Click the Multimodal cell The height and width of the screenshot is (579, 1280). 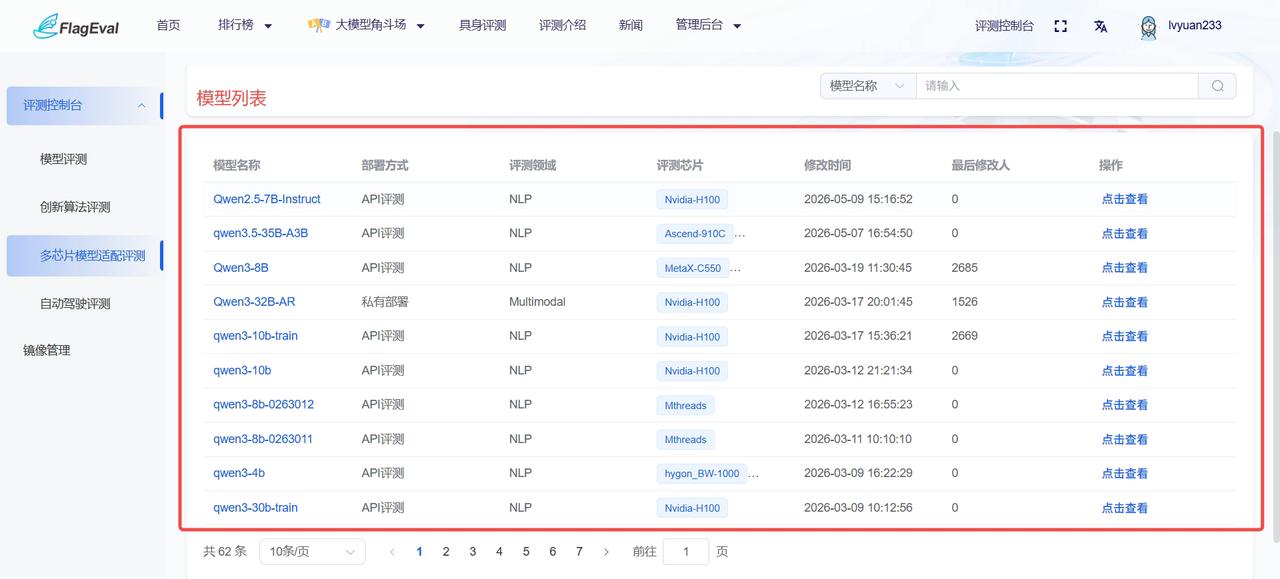pyautogui.click(x=537, y=302)
